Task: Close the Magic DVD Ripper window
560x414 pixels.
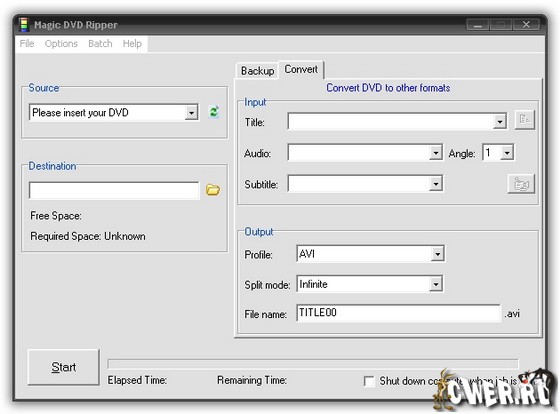Action: click(x=526, y=24)
